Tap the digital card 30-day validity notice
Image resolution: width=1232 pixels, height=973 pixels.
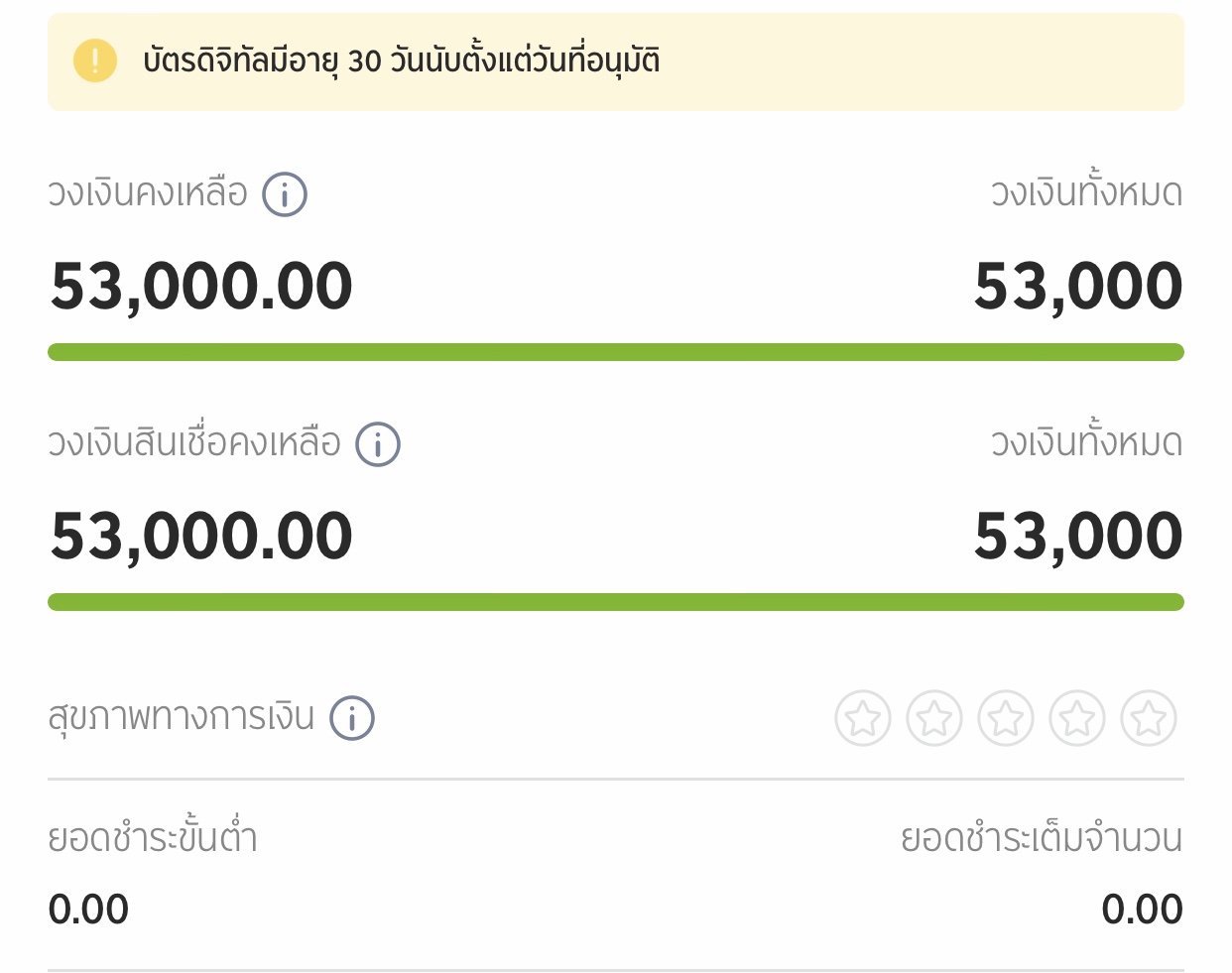pos(616,61)
